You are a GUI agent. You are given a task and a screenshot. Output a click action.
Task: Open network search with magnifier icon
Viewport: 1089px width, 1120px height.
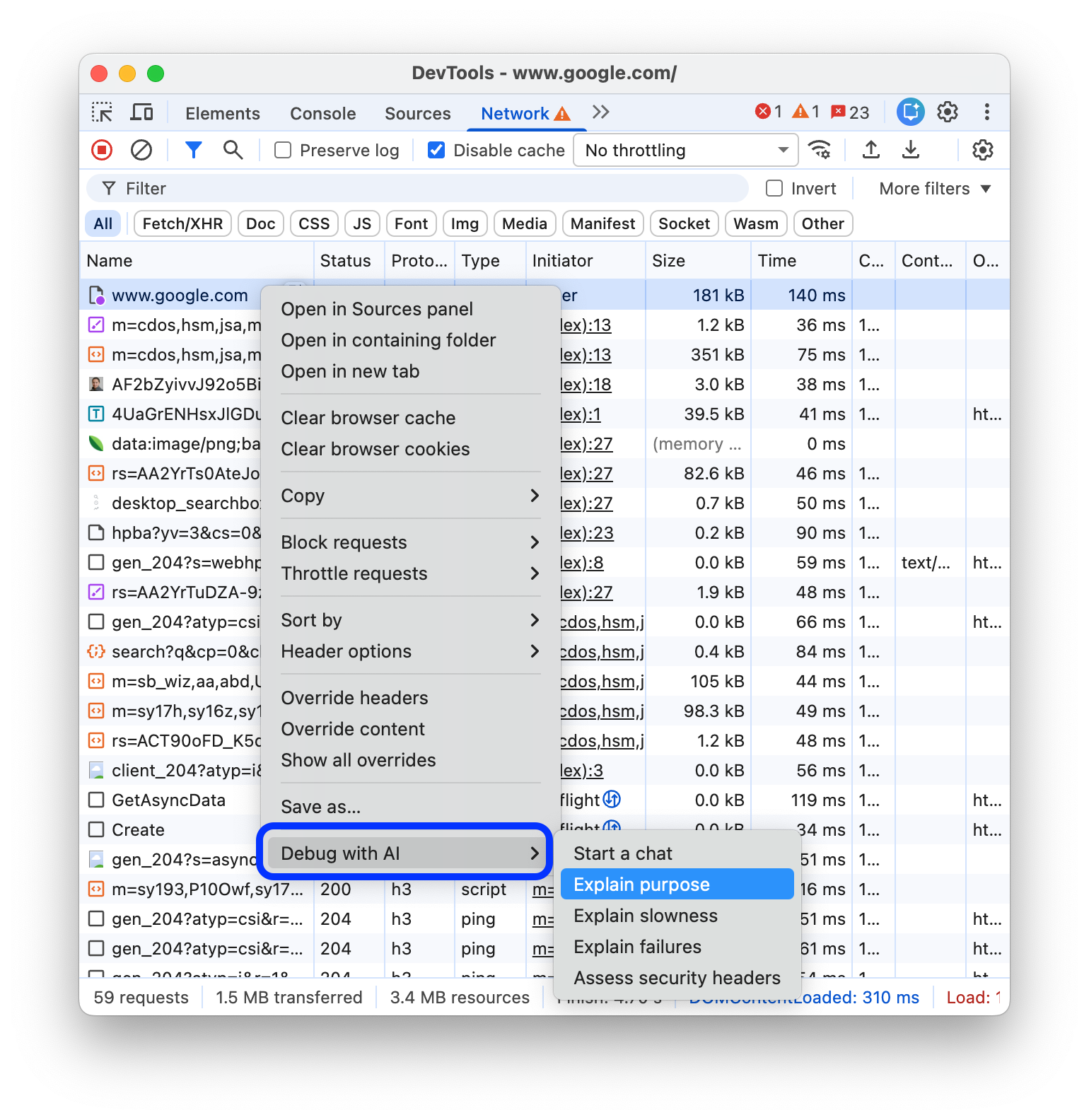pos(233,150)
